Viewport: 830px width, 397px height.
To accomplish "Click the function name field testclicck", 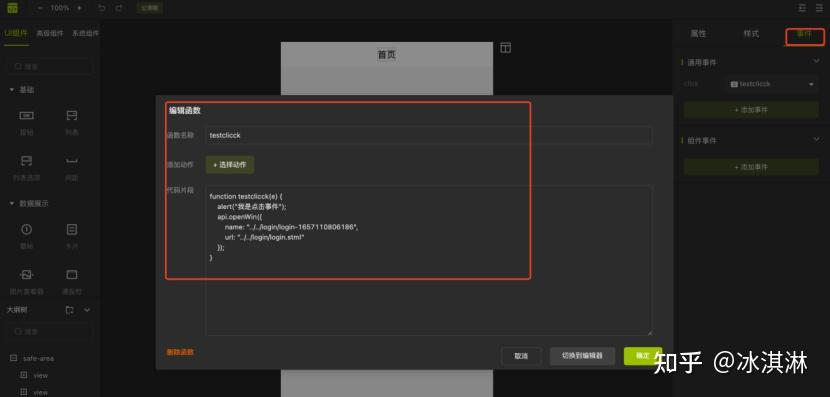I will tap(428, 136).
